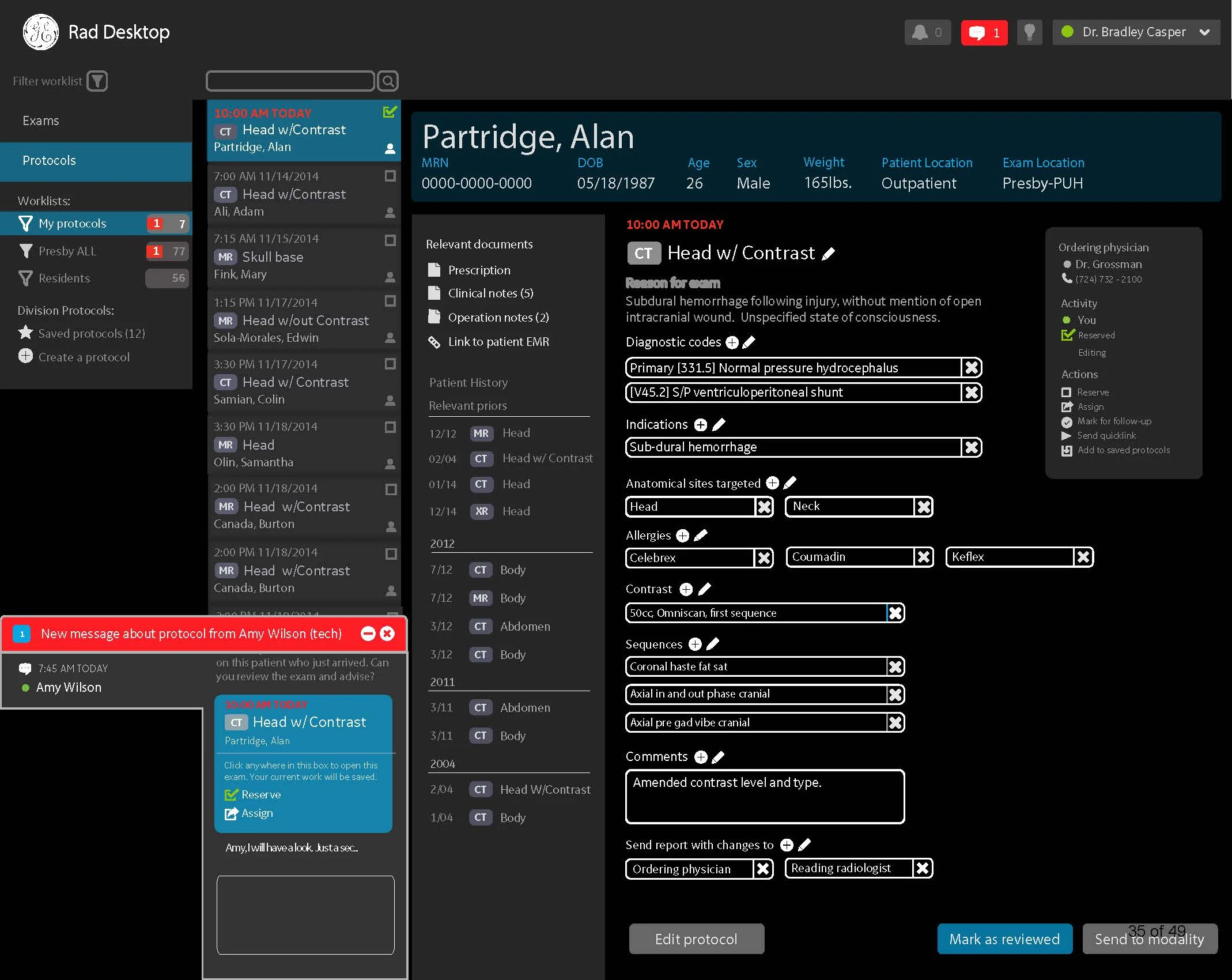The width and height of the screenshot is (1232, 980).
Task: Click Edit protocol button
Action: click(x=696, y=939)
